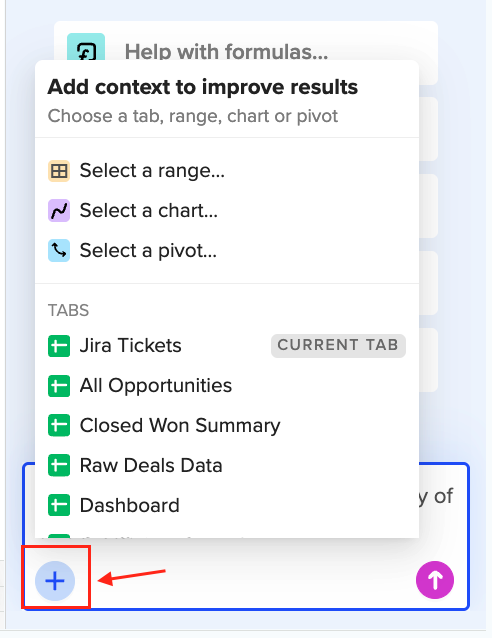Screen dimensions: 492x638
Task: Click the orange range grid icon
Action: [59, 170]
